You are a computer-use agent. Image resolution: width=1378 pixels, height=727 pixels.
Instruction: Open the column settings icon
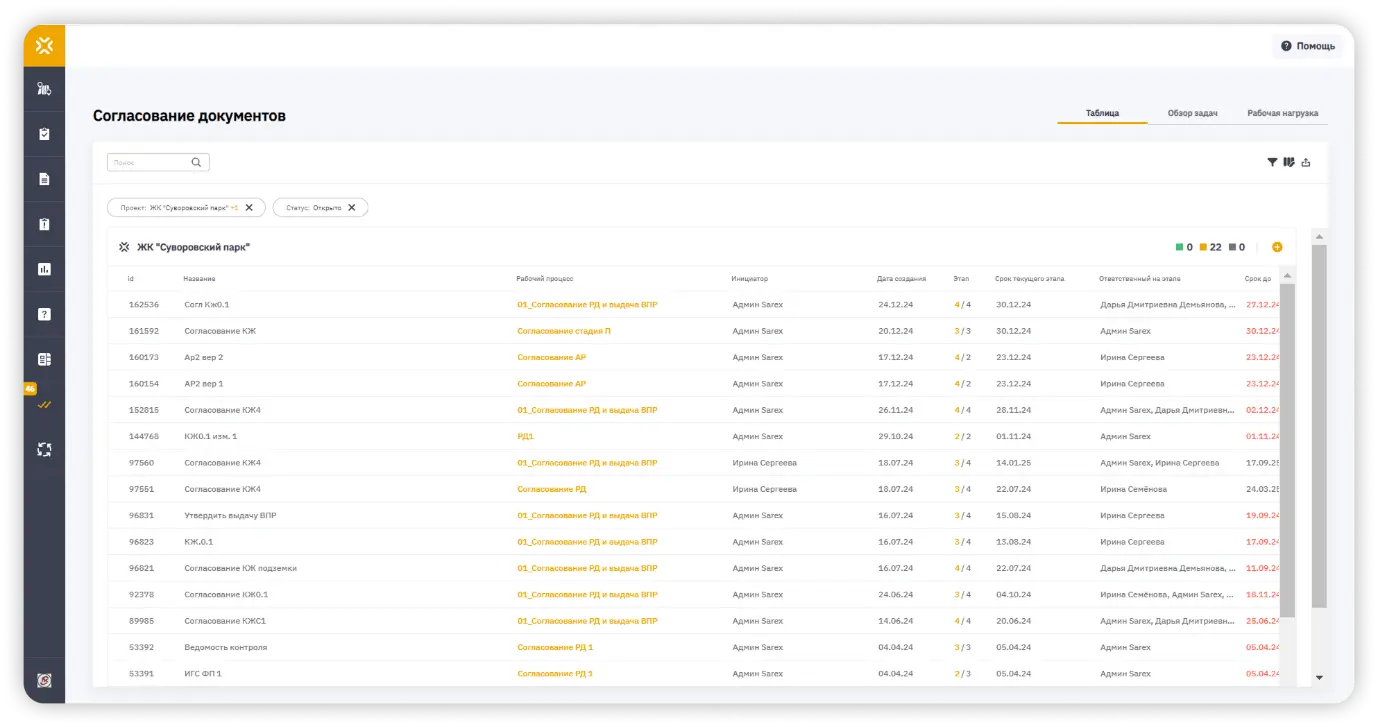coord(1289,162)
